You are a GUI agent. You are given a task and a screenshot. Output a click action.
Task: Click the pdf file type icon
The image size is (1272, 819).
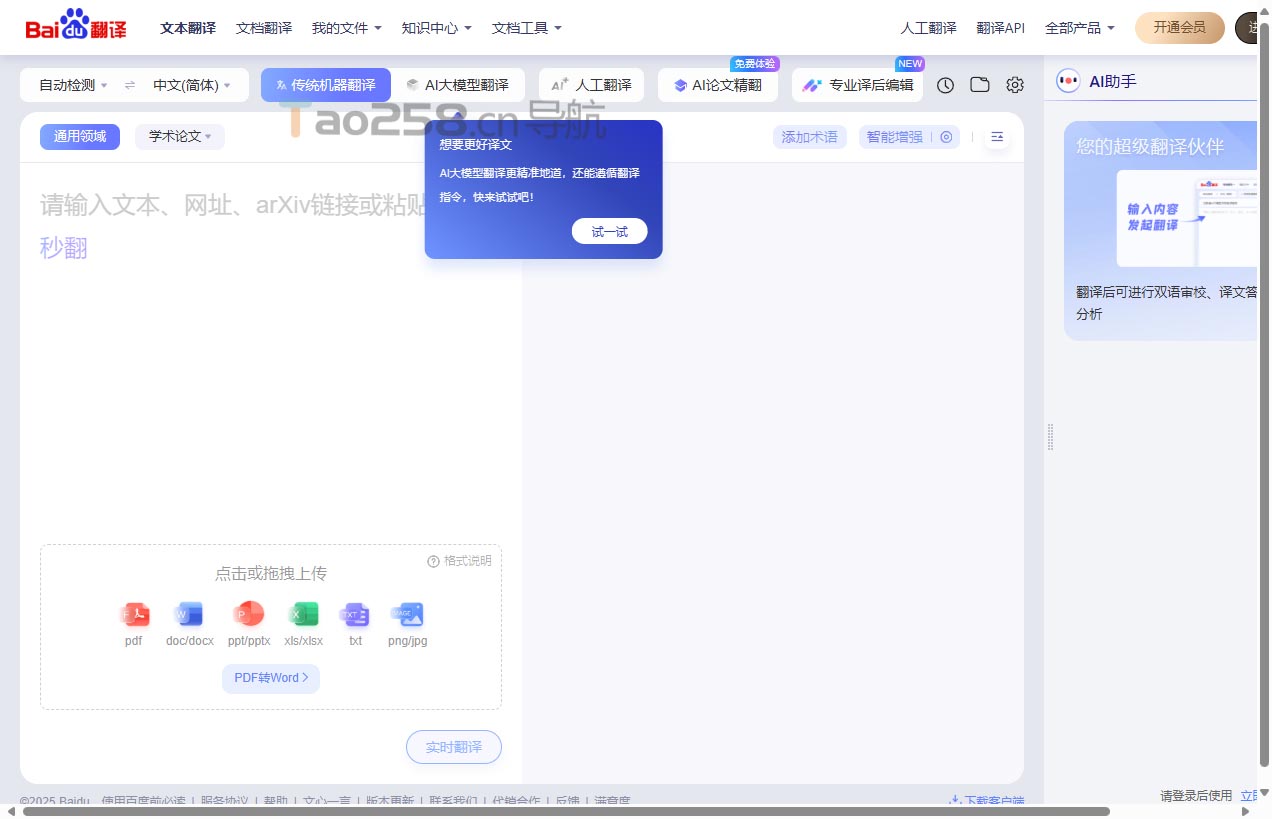point(134,614)
